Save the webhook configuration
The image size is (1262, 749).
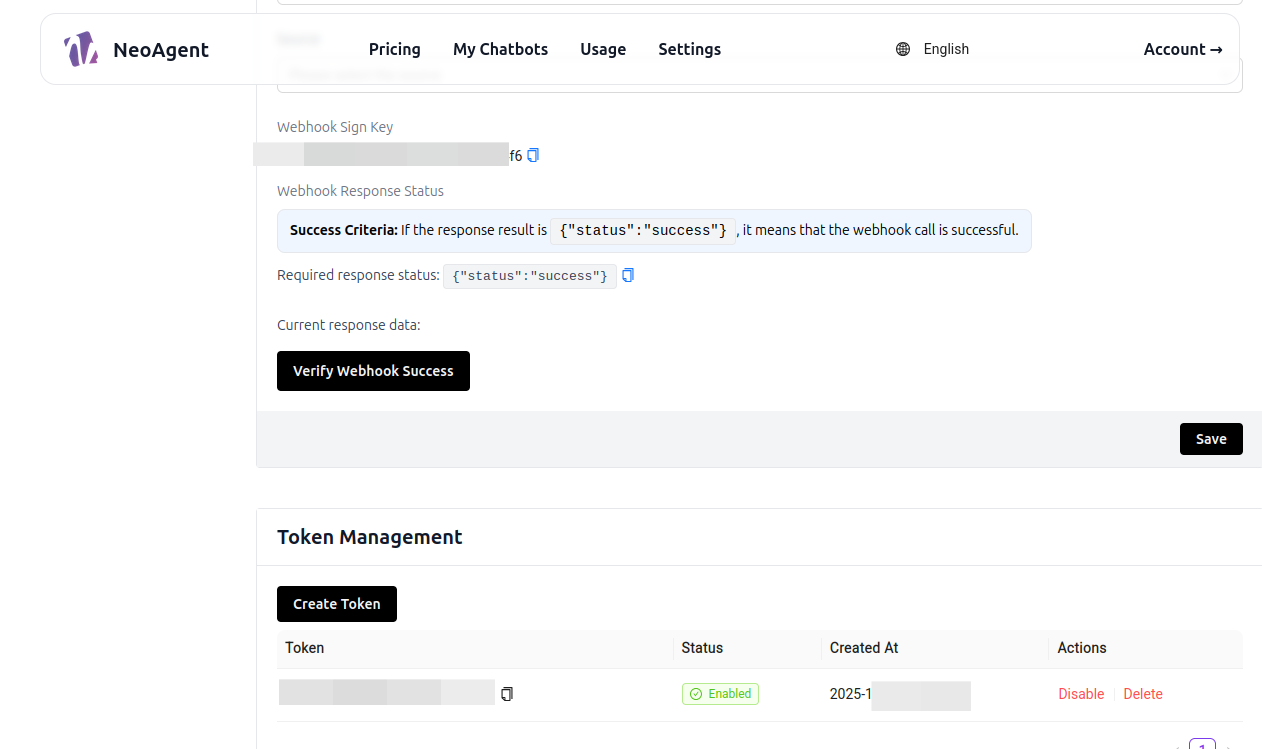pos(1210,439)
